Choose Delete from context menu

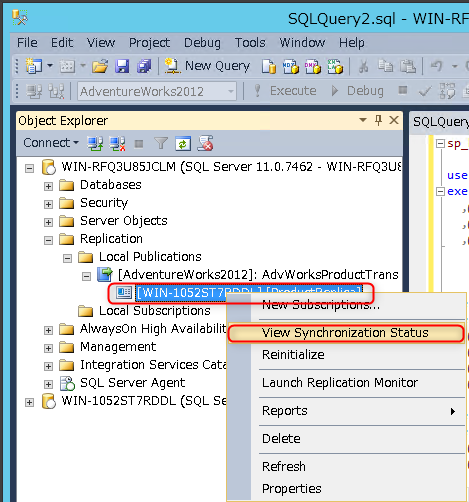point(346,439)
